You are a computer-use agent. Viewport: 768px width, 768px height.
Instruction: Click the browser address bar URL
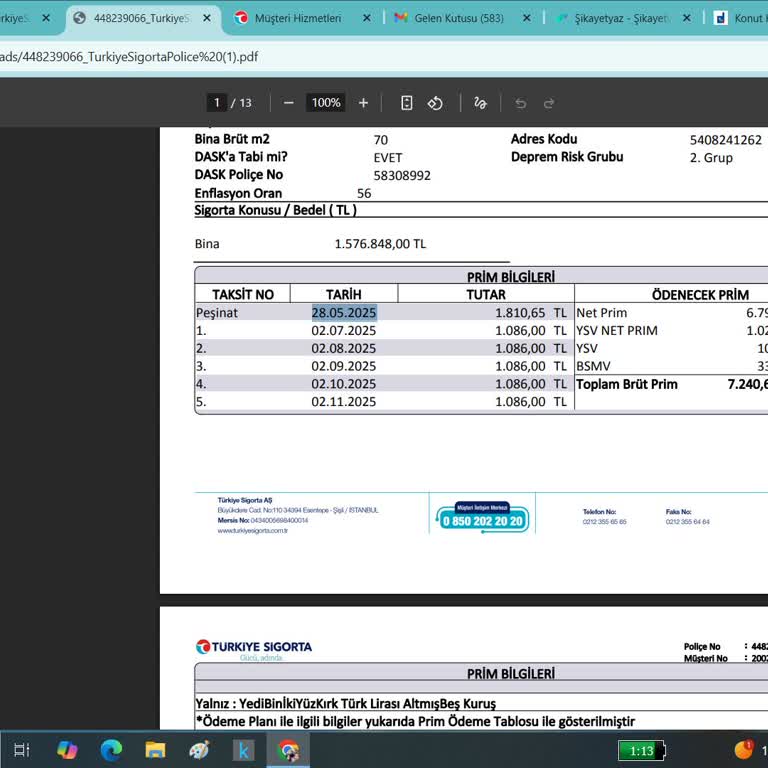[x=130, y=57]
